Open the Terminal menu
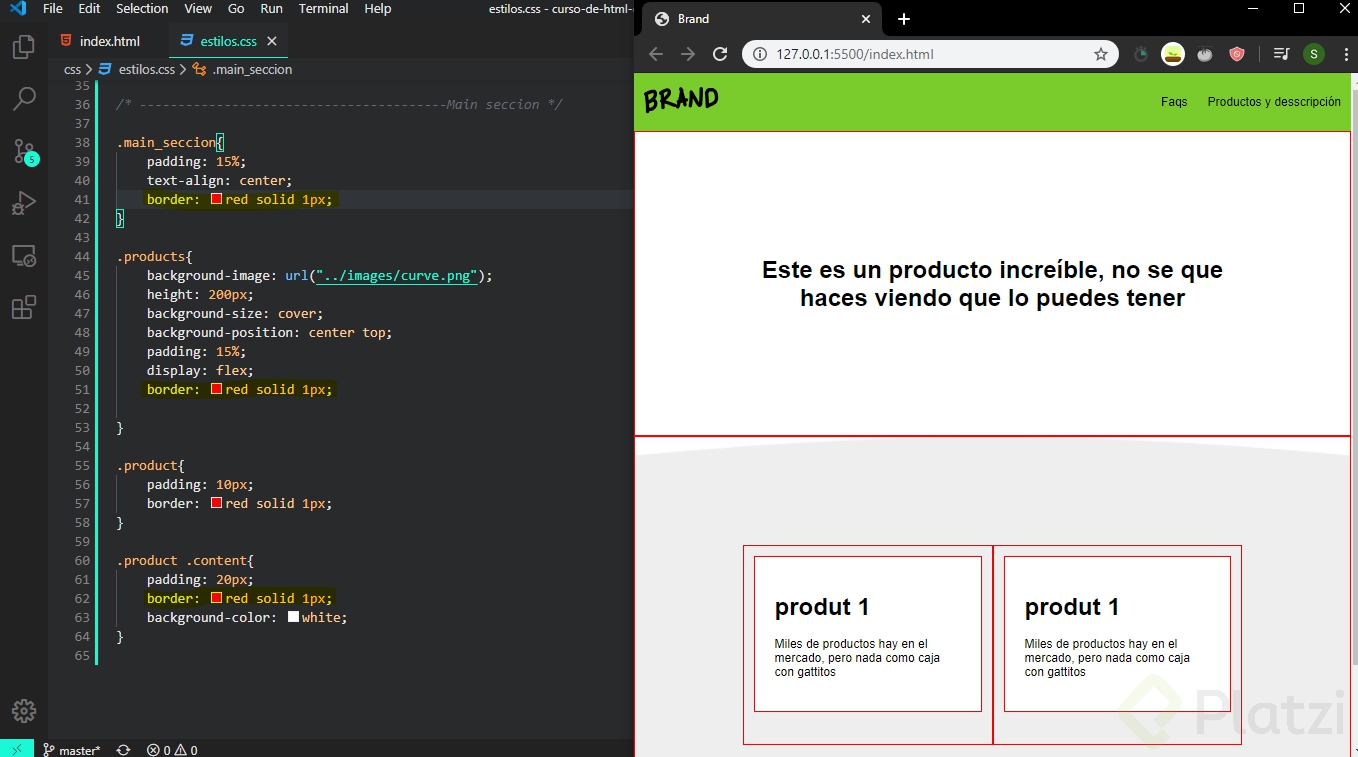The image size is (1358, 757). click(324, 8)
